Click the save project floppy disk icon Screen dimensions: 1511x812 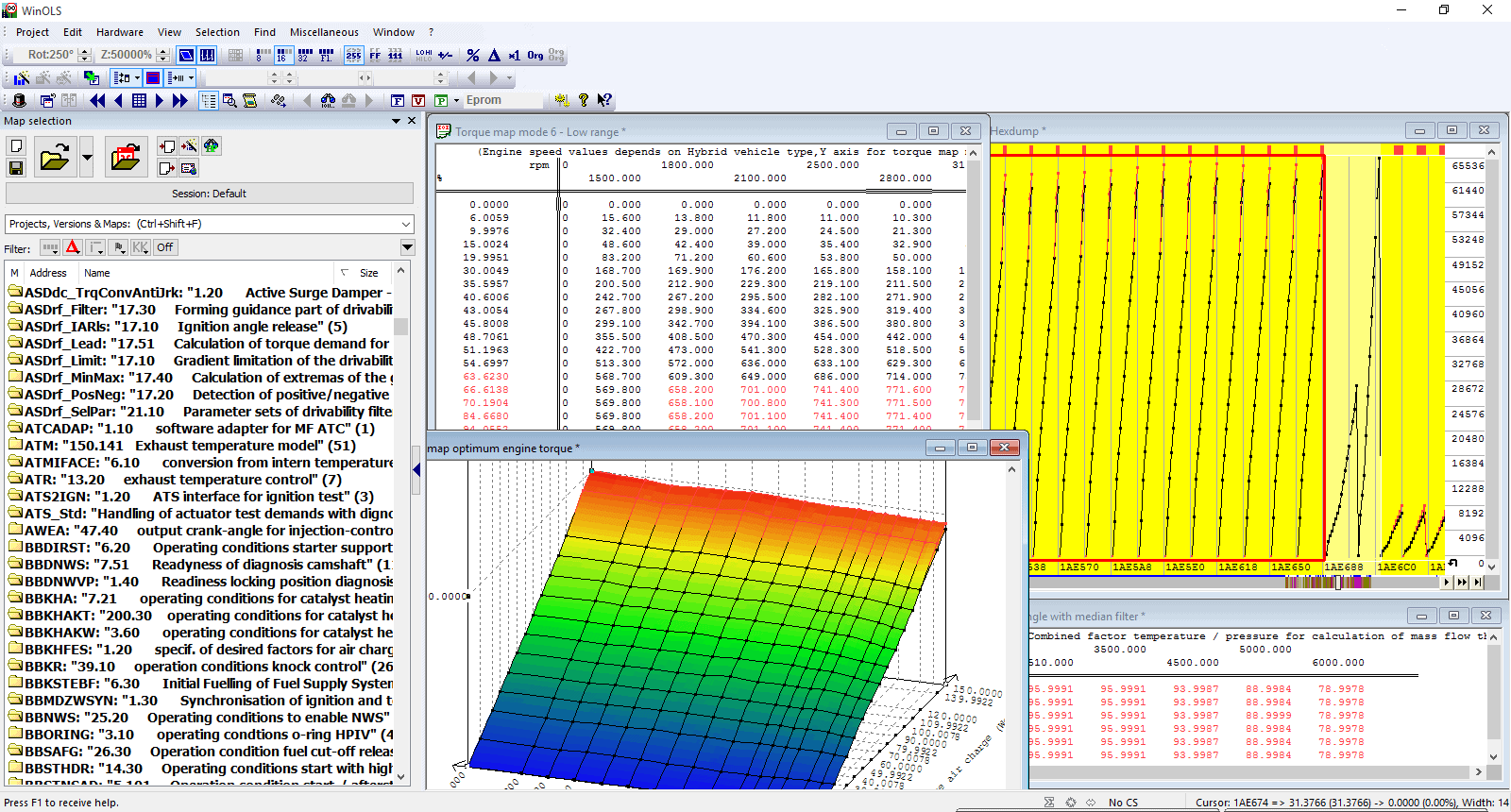pos(16,168)
